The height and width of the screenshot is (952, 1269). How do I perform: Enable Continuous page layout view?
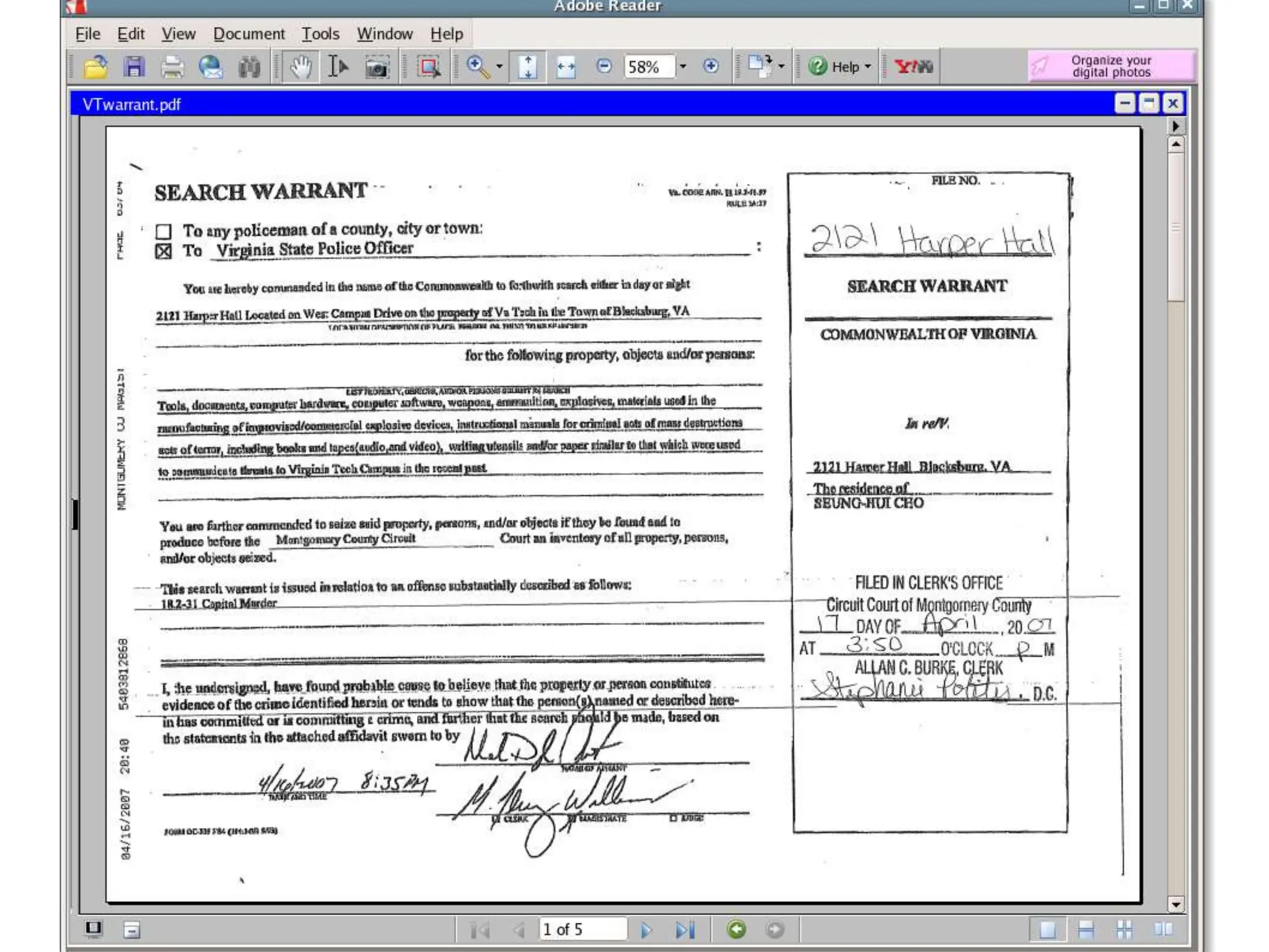[x=1086, y=929]
